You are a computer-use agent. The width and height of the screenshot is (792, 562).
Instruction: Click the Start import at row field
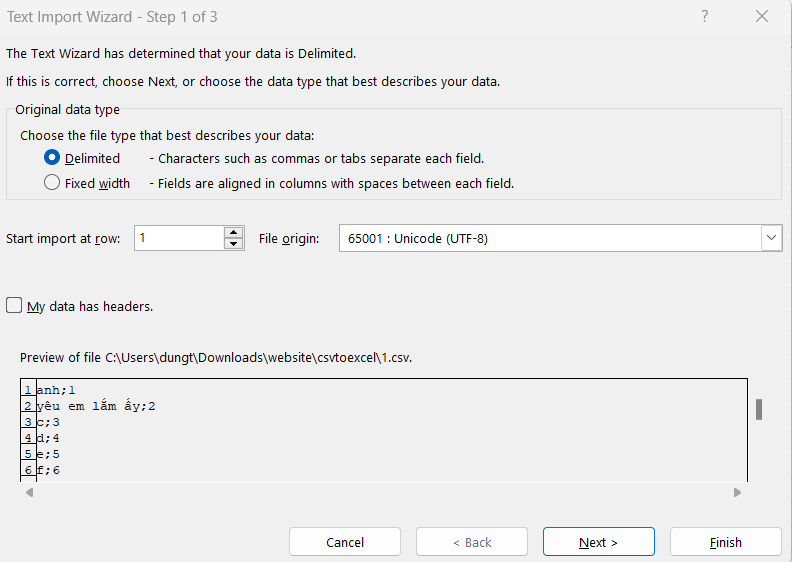click(178, 238)
